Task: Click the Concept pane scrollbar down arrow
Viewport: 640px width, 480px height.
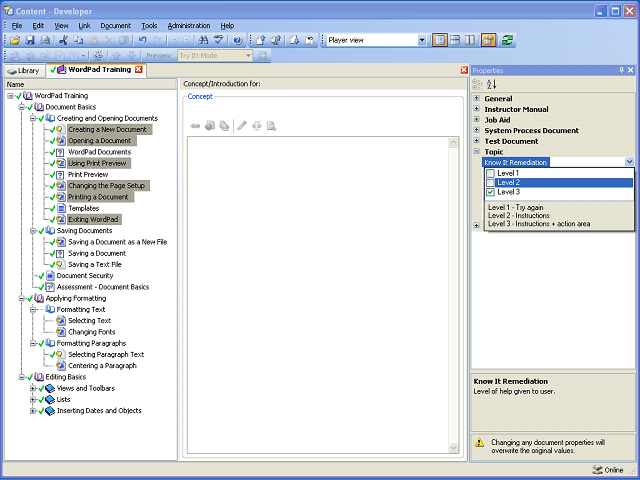Action: point(453,448)
